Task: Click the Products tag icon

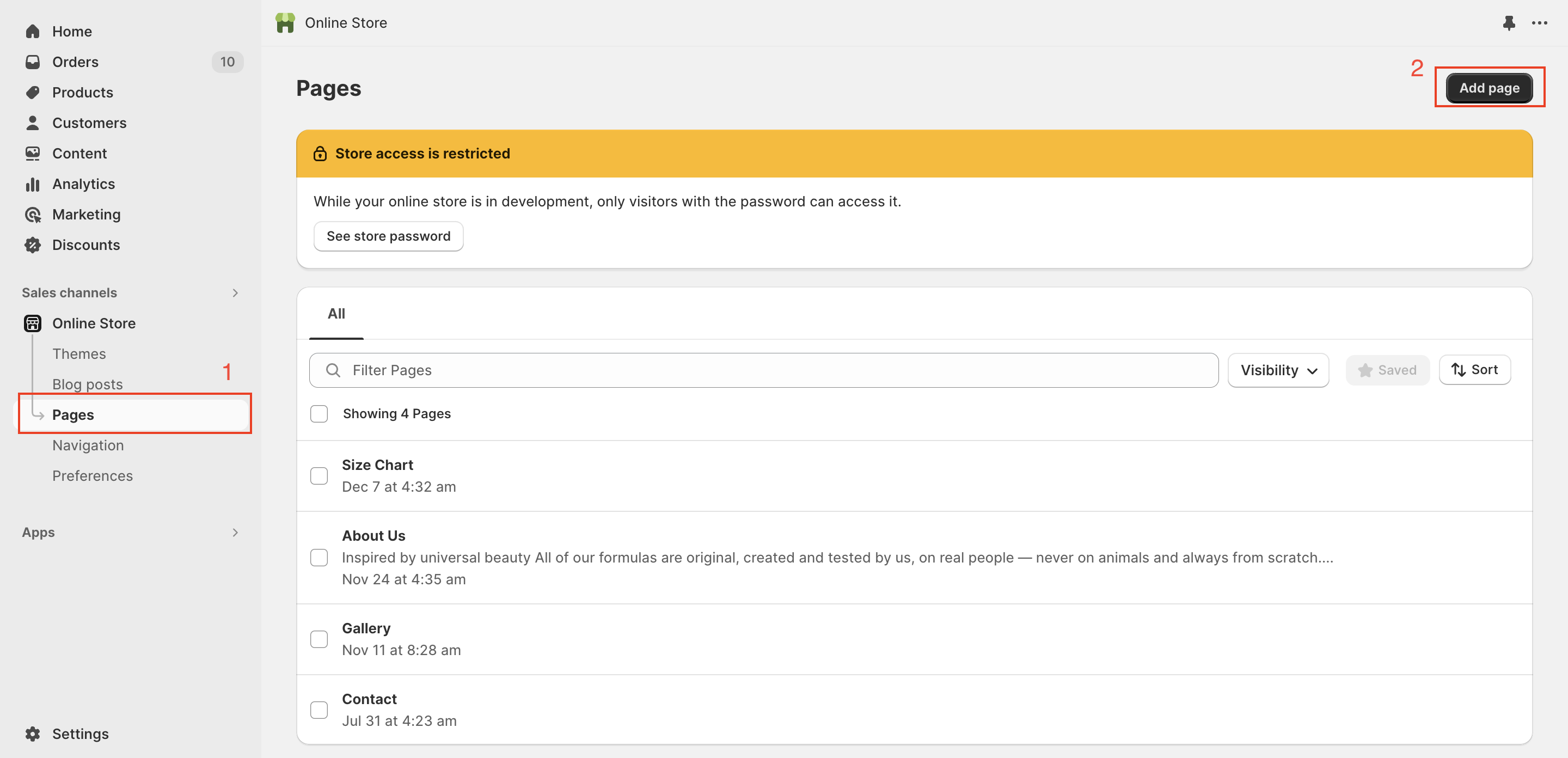Action: pos(33,92)
